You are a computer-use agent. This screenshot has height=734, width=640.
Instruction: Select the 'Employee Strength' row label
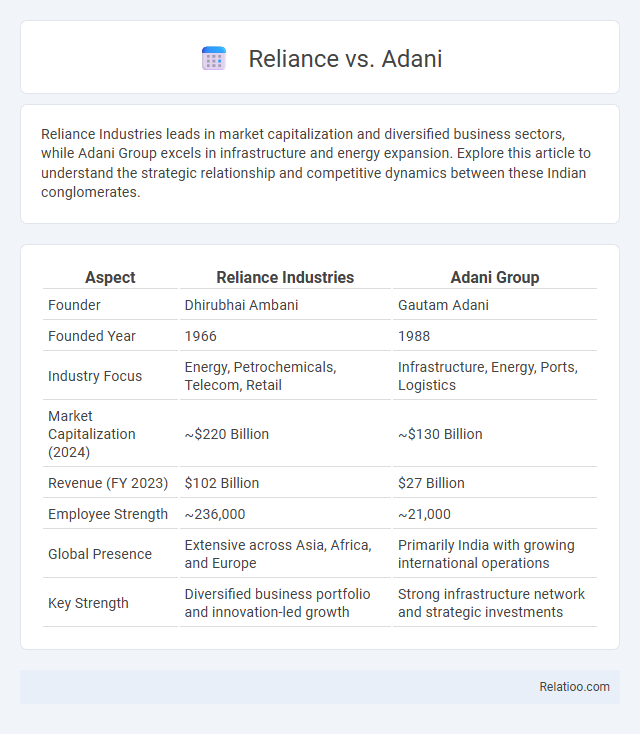108,514
